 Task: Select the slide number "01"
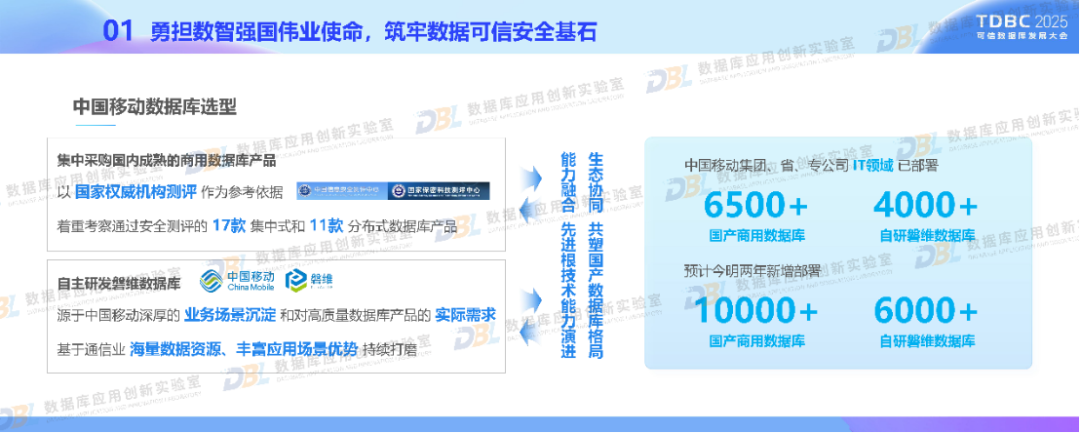click(x=118, y=31)
